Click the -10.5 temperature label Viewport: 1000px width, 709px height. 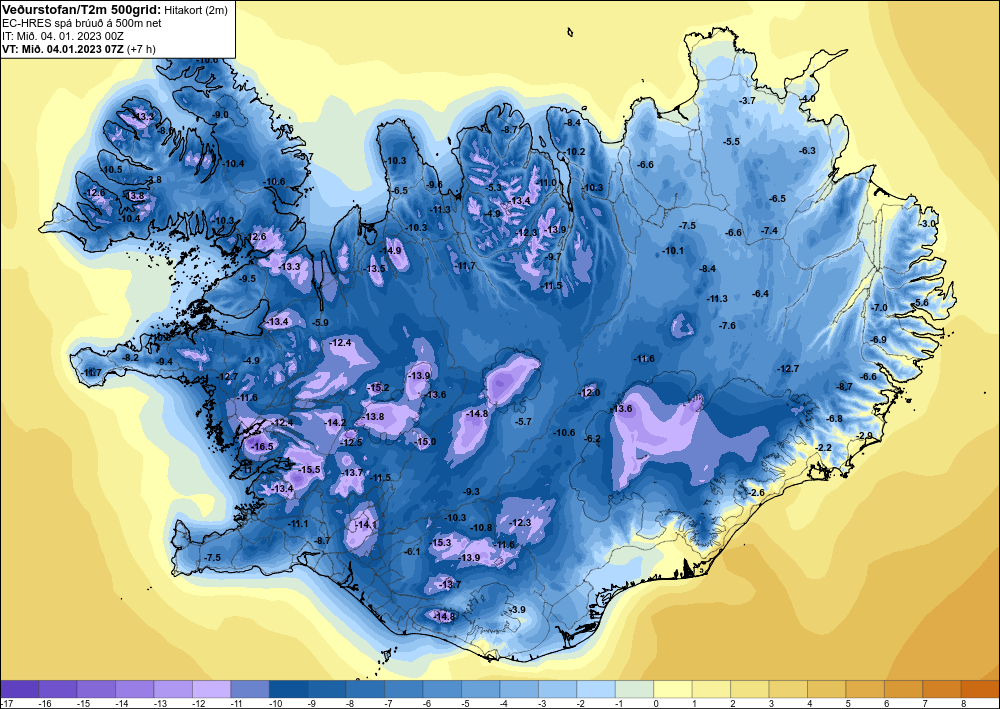(x=111, y=170)
